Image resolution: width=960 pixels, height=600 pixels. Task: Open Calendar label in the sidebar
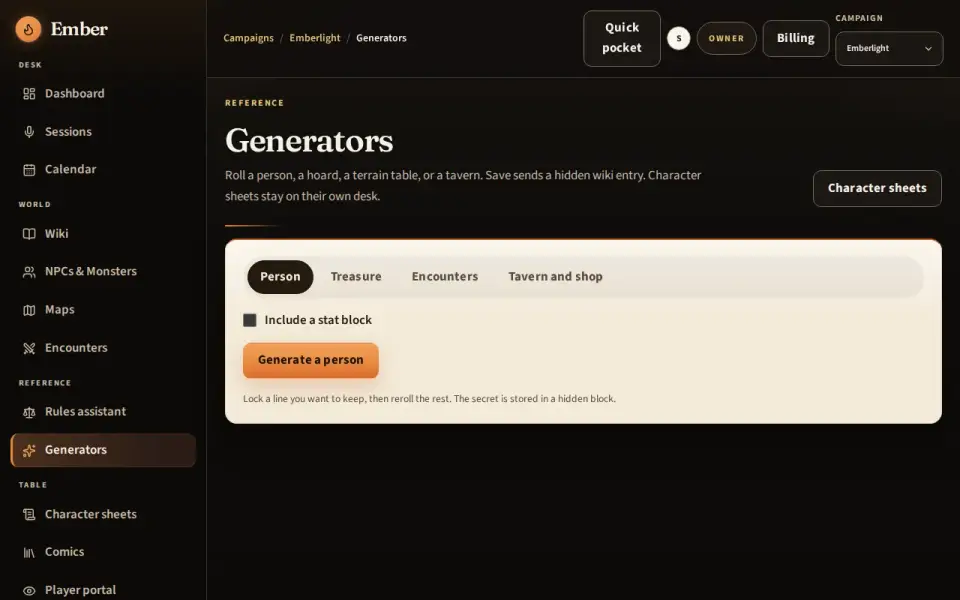[70, 170]
